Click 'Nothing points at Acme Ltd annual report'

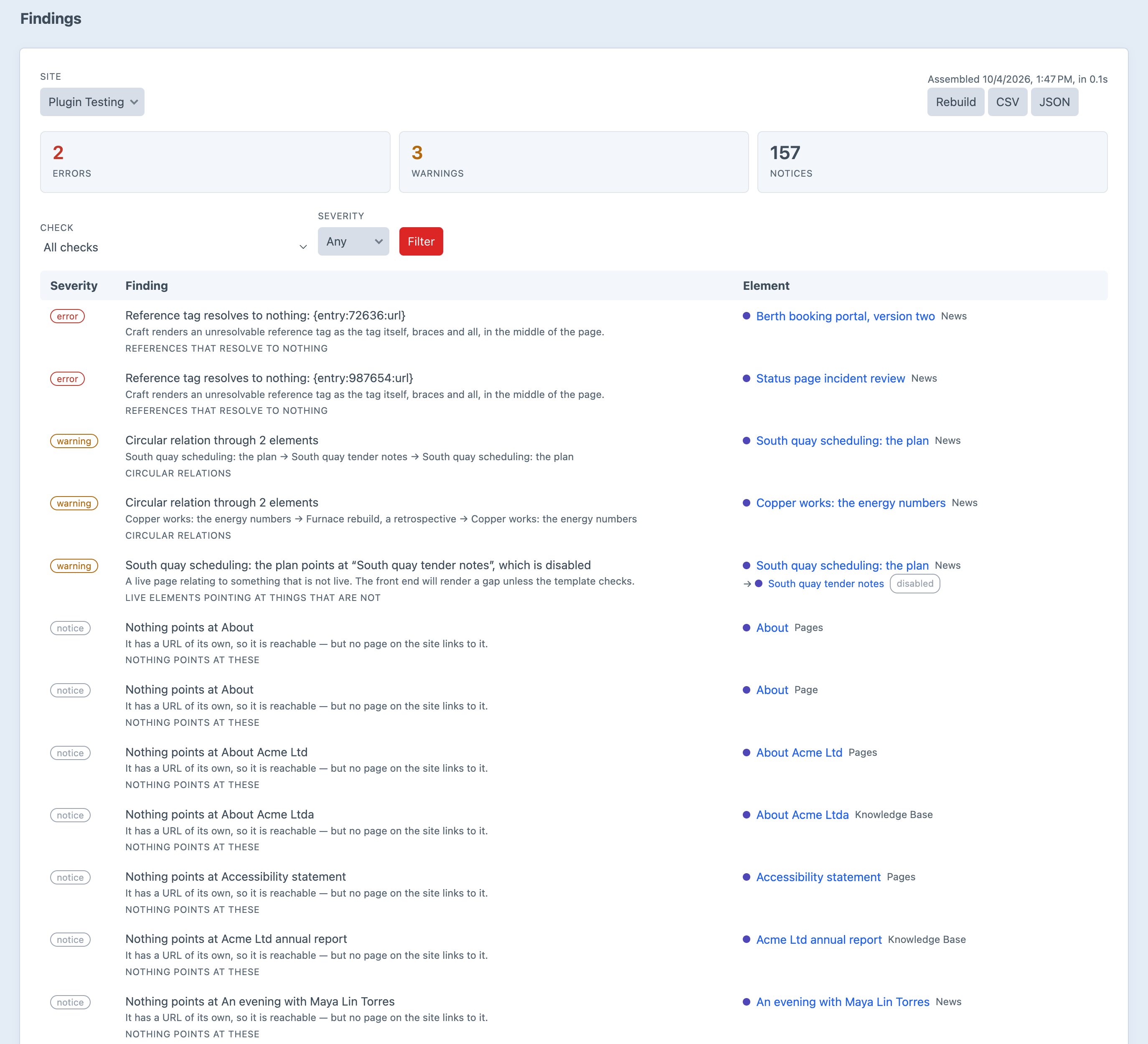pos(236,939)
